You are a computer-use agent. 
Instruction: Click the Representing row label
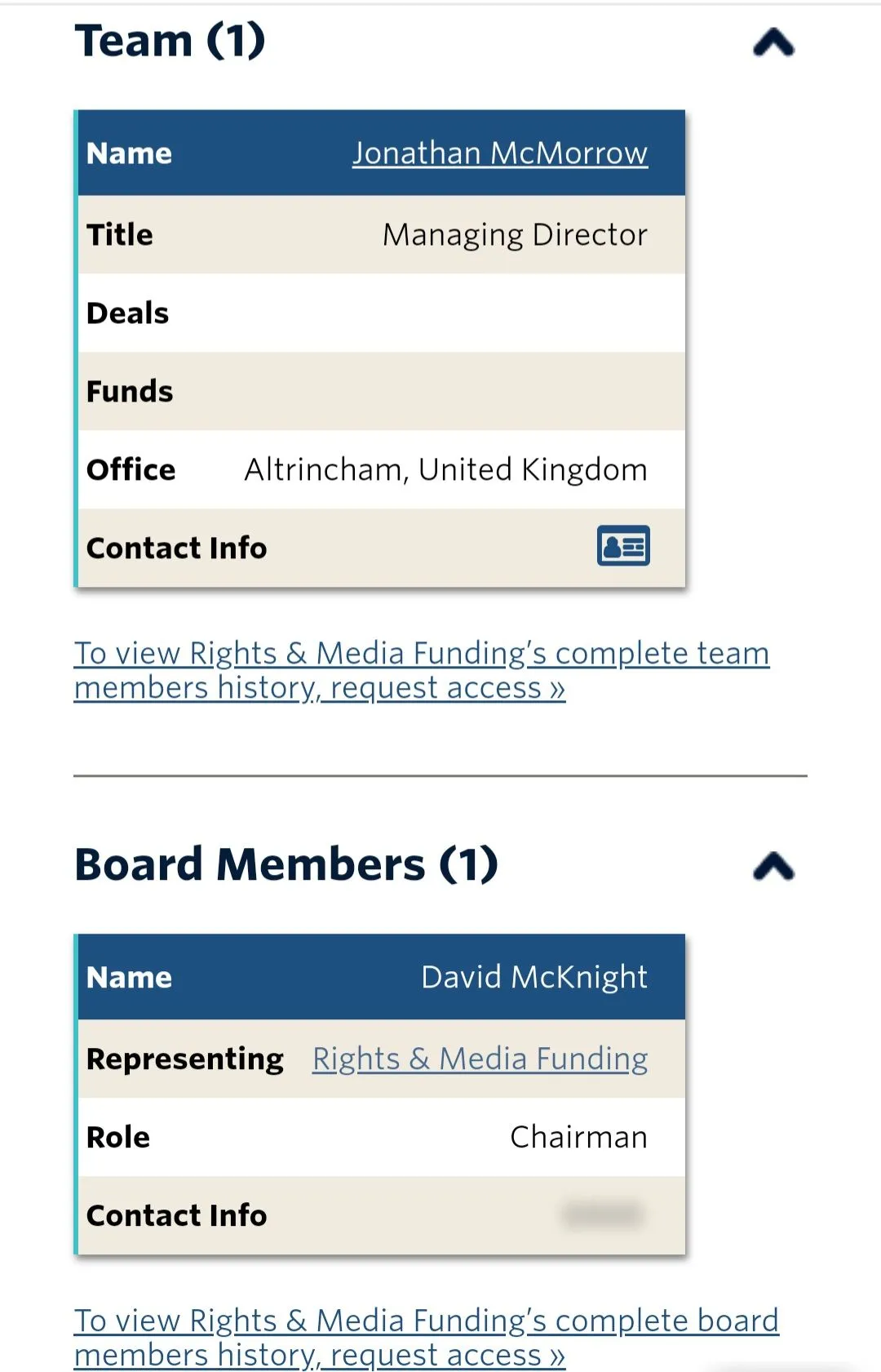pyautogui.click(x=185, y=1059)
